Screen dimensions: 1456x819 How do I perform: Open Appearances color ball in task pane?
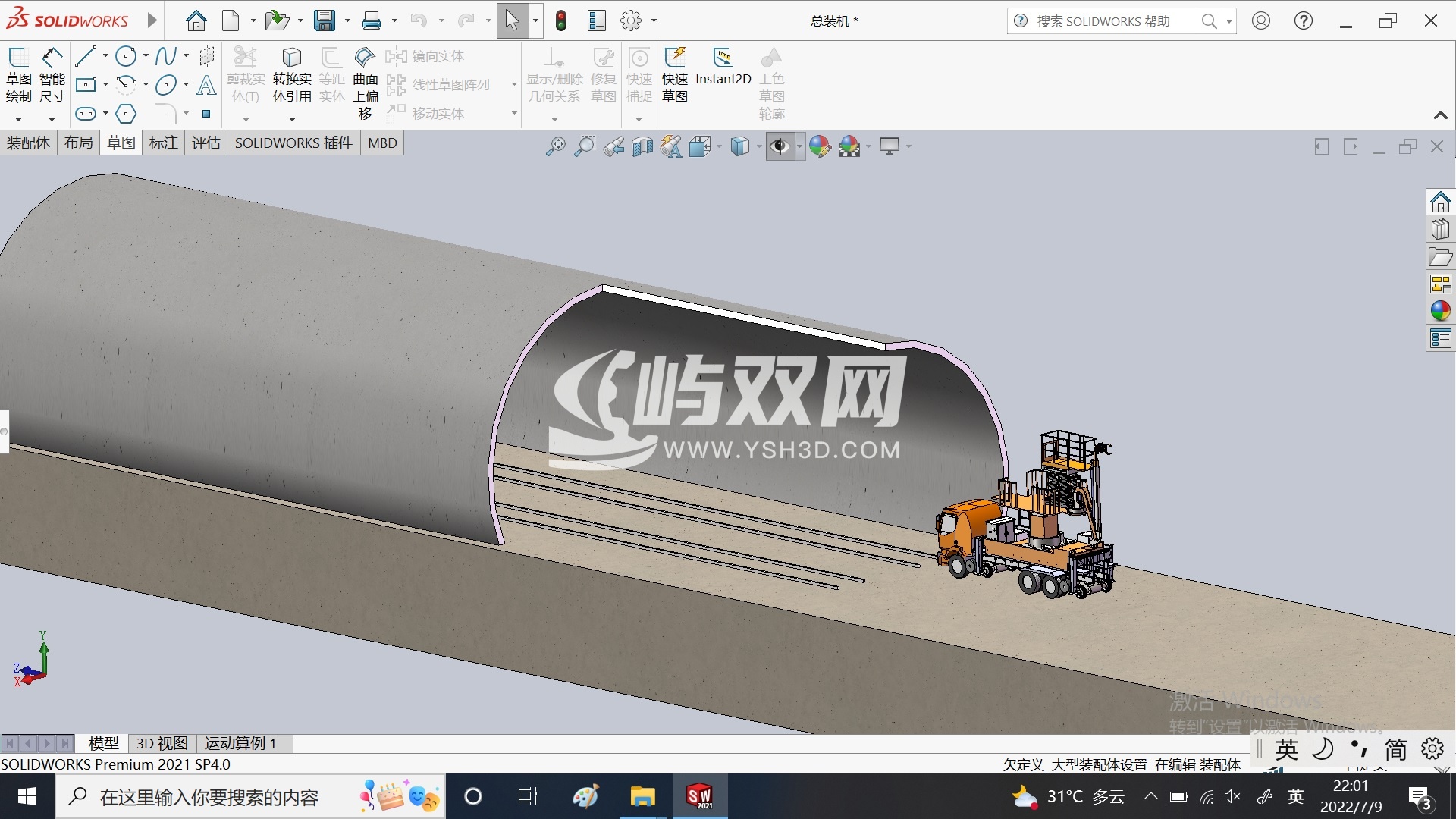pyautogui.click(x=1440, y=311)
